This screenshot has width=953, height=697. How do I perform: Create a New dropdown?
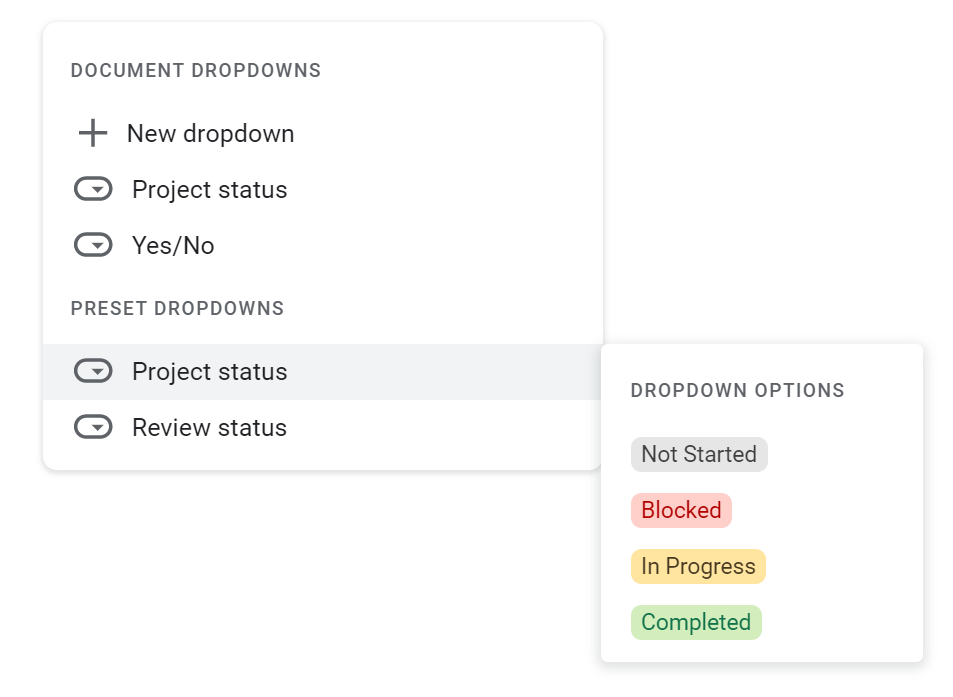click(x=210, y=134)
